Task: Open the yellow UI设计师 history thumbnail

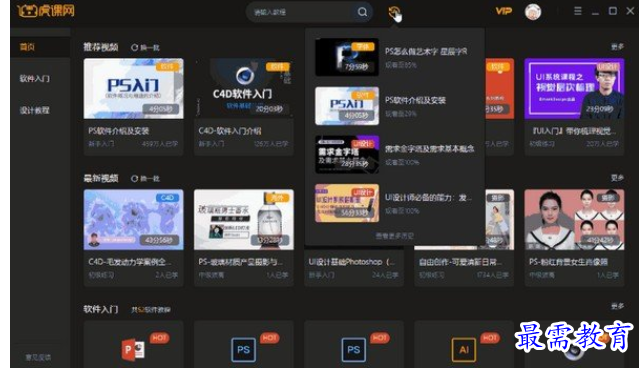Action: pyautogui.click(x=347, y=203)
